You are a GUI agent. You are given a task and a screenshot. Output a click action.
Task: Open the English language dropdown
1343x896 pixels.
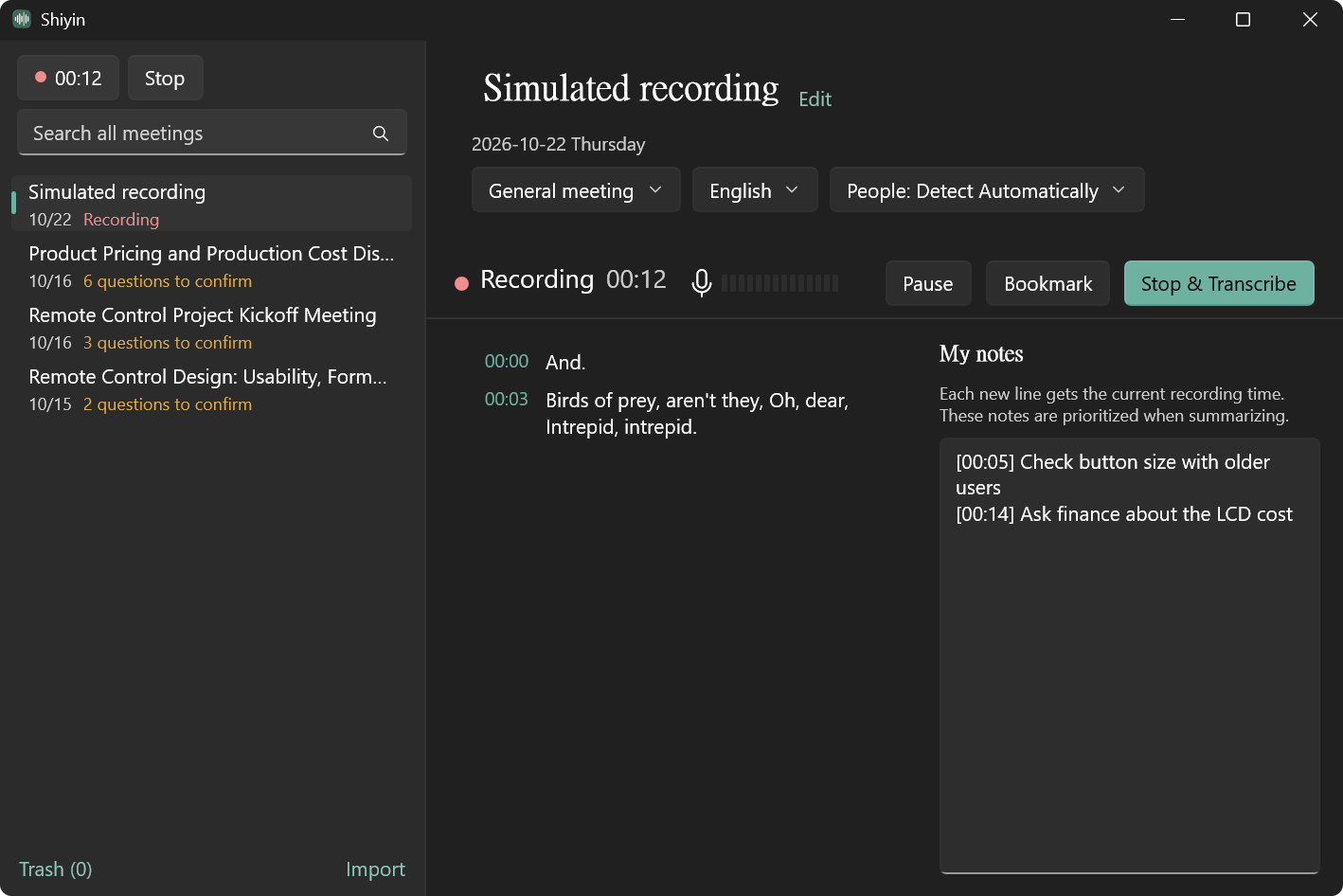[755, 190]
